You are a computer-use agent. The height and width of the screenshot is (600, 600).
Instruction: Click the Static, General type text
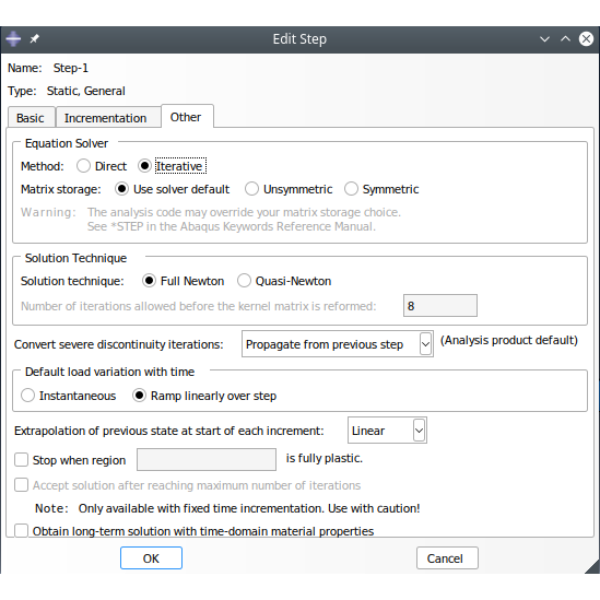click(x=86, y=91)
